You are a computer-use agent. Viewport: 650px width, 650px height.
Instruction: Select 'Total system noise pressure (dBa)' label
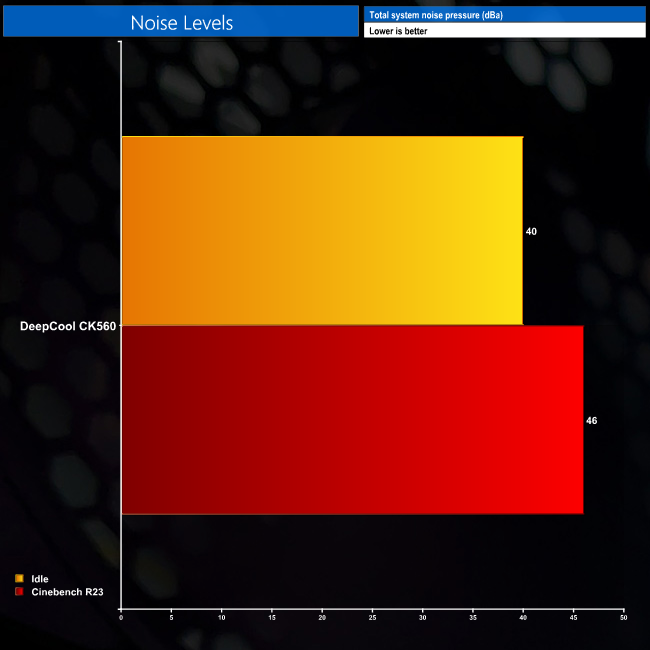436,15
